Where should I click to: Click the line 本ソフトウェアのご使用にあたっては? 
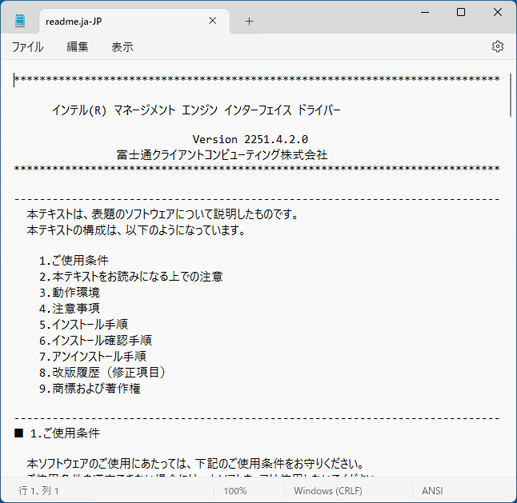pyautogui.click(x=195, y=464)
